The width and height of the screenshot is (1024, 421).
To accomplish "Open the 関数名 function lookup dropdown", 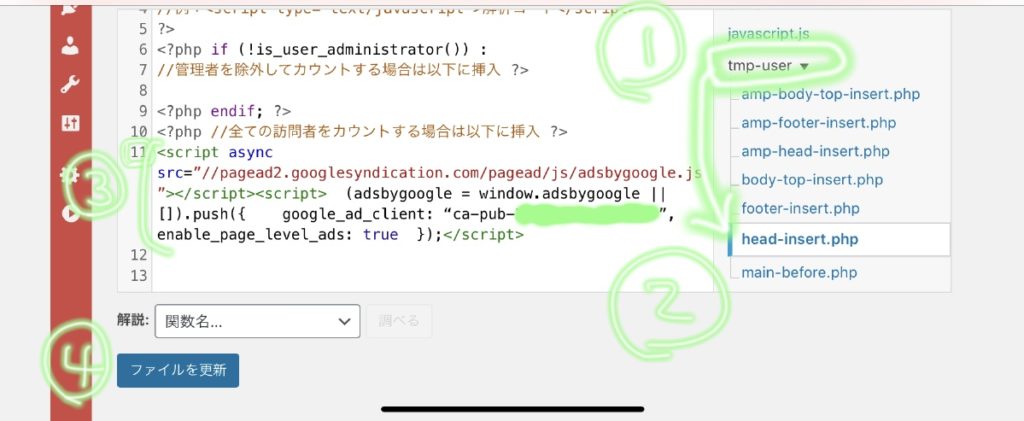I will pyautogui.click(x=257, y=321).
